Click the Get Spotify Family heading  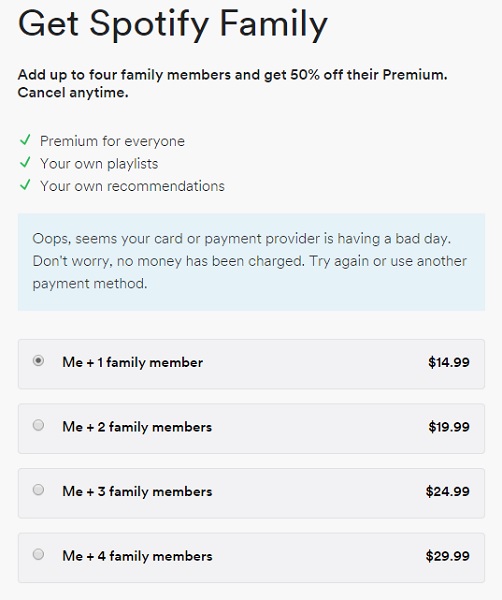(173, 24)
